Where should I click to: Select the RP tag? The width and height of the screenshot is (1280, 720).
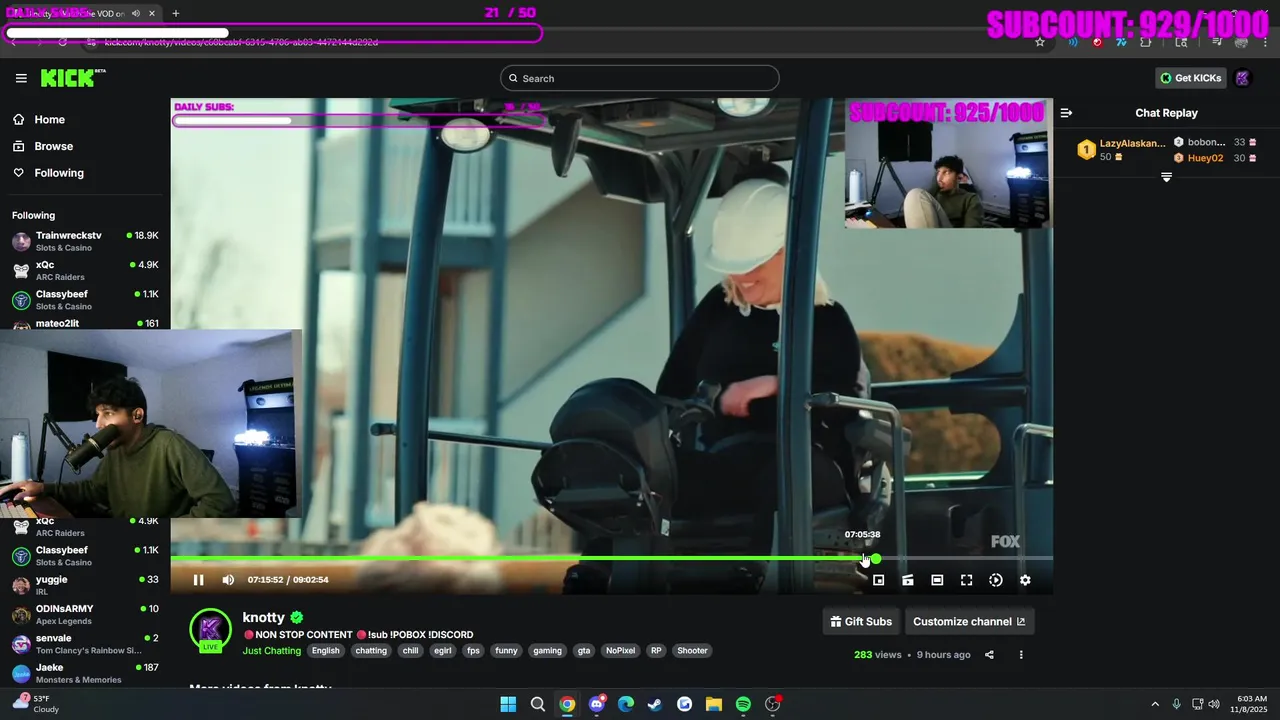656,651
